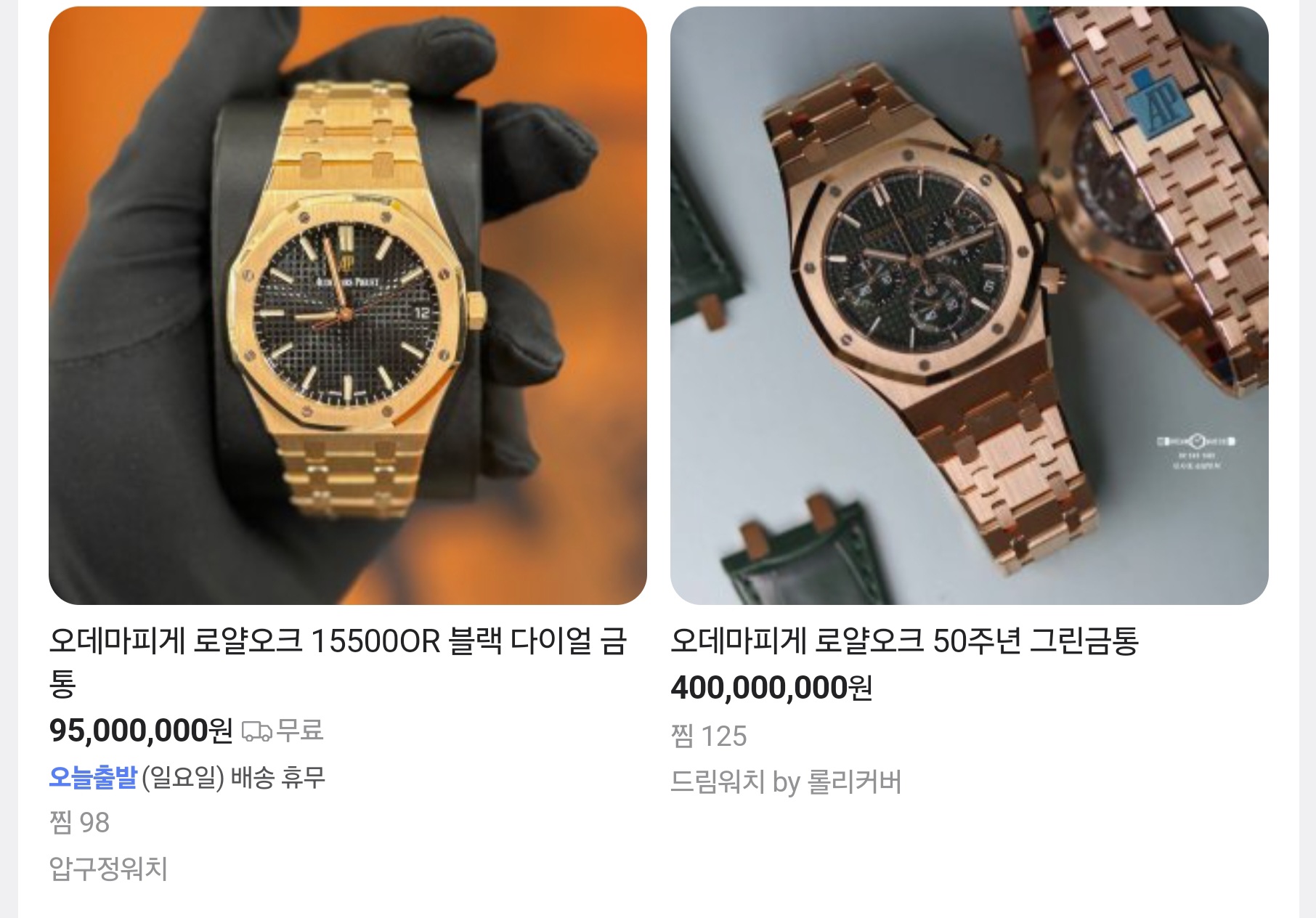Click the blue AP logo on the clasp

[x=1155, y=105]
